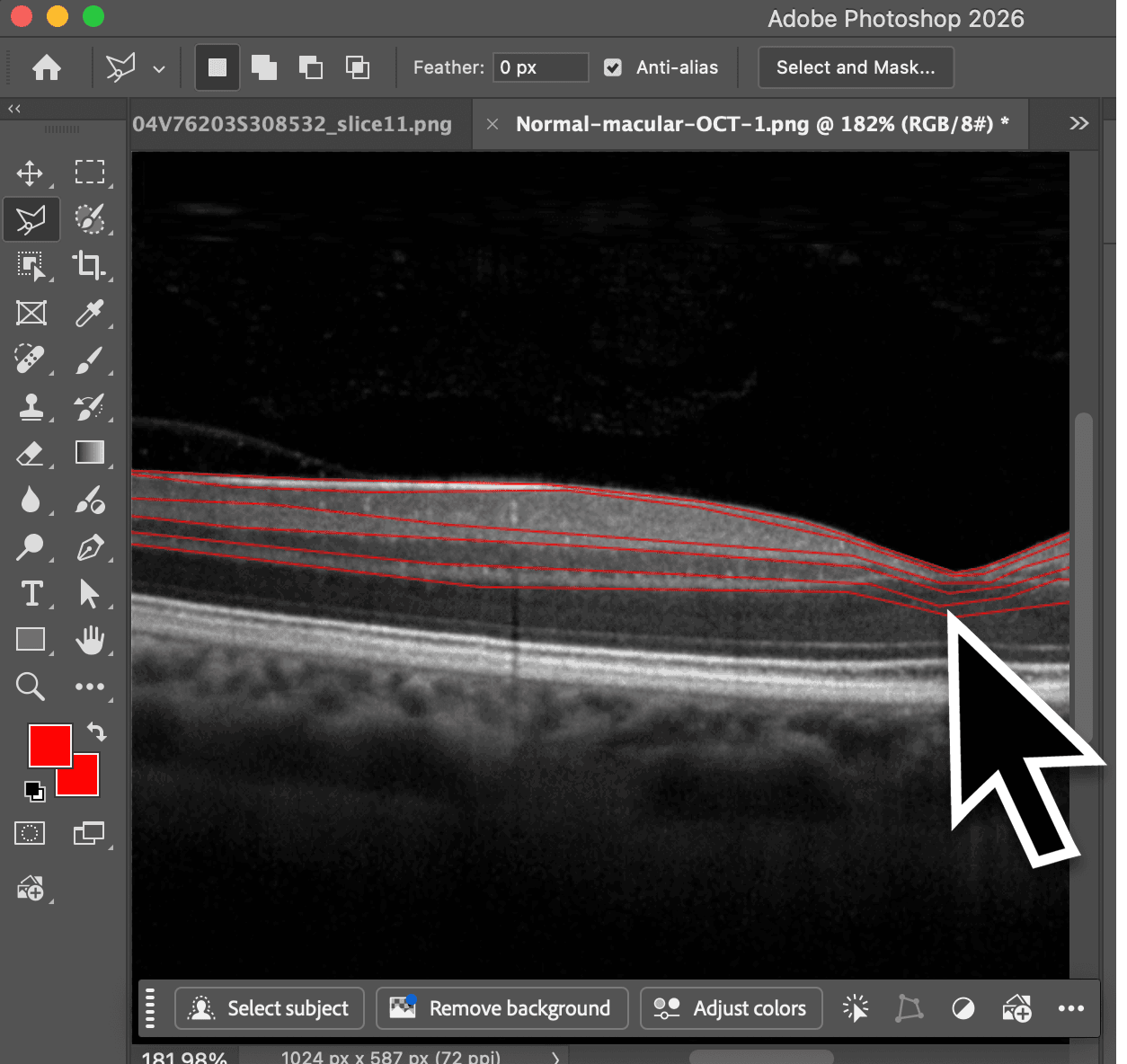Click the transform icon in task bar

[x=910, y=1008]
